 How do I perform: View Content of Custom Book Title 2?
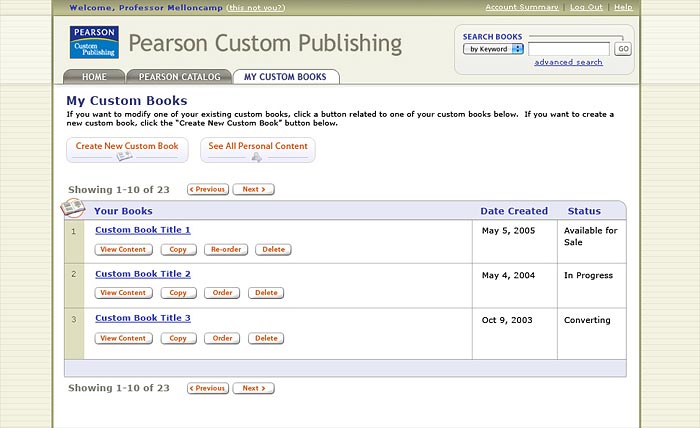[x=123, y=293]
